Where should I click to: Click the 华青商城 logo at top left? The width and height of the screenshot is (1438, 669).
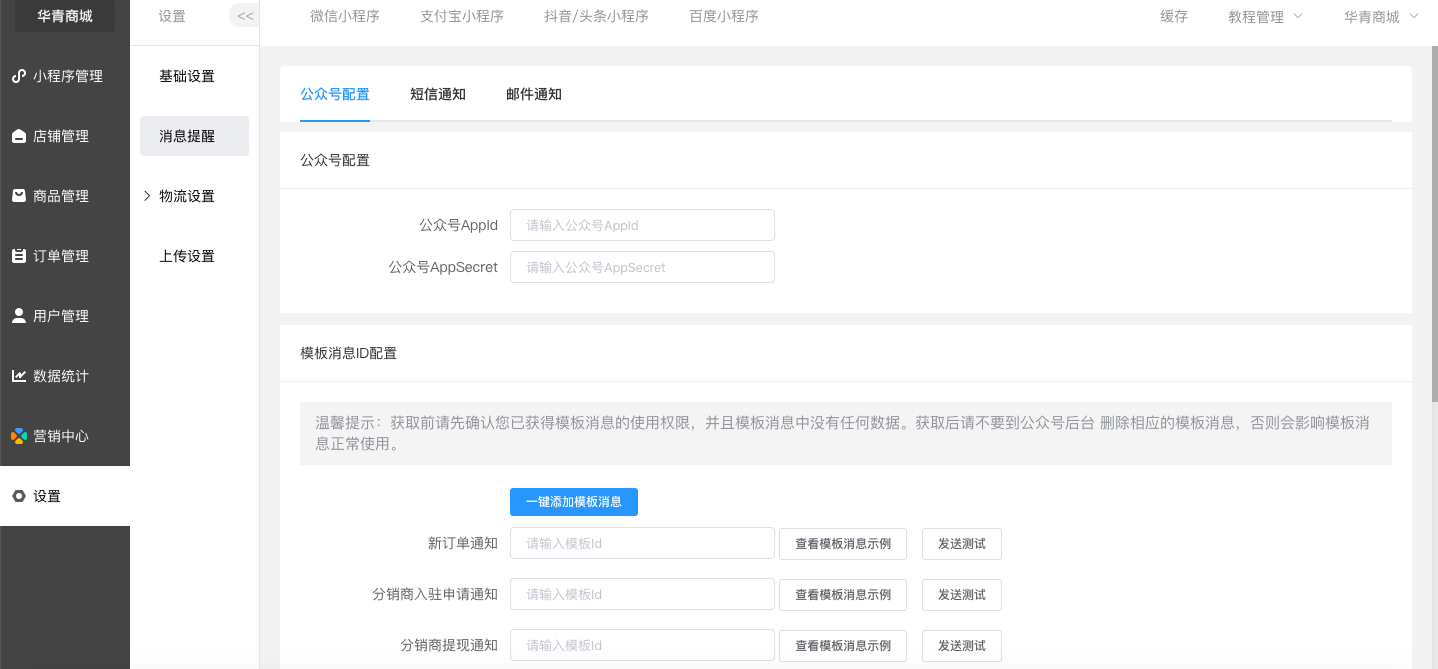[x=65, y=16]
